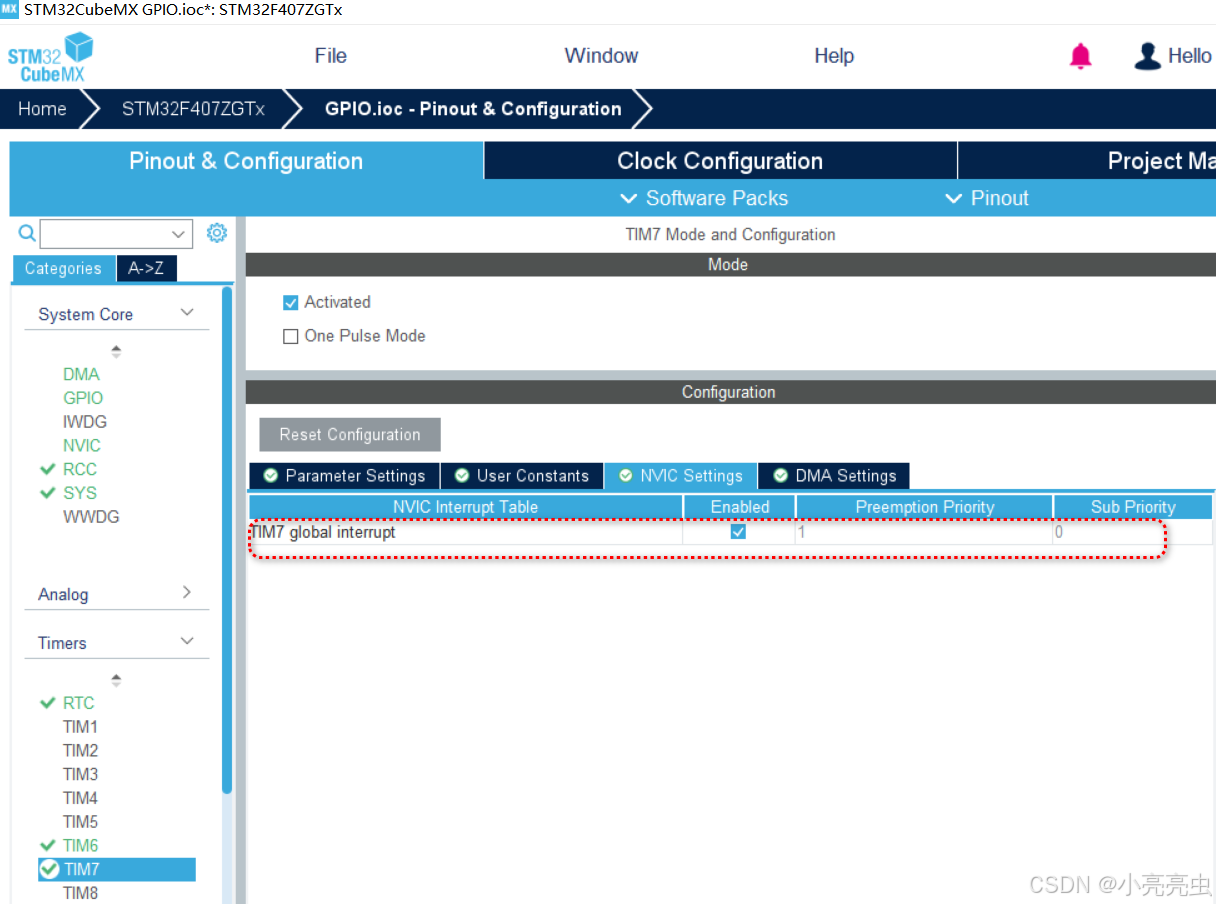Select TIM6 in Timers list
This screenshot has height=904, width=1216.
coord(80,846)
